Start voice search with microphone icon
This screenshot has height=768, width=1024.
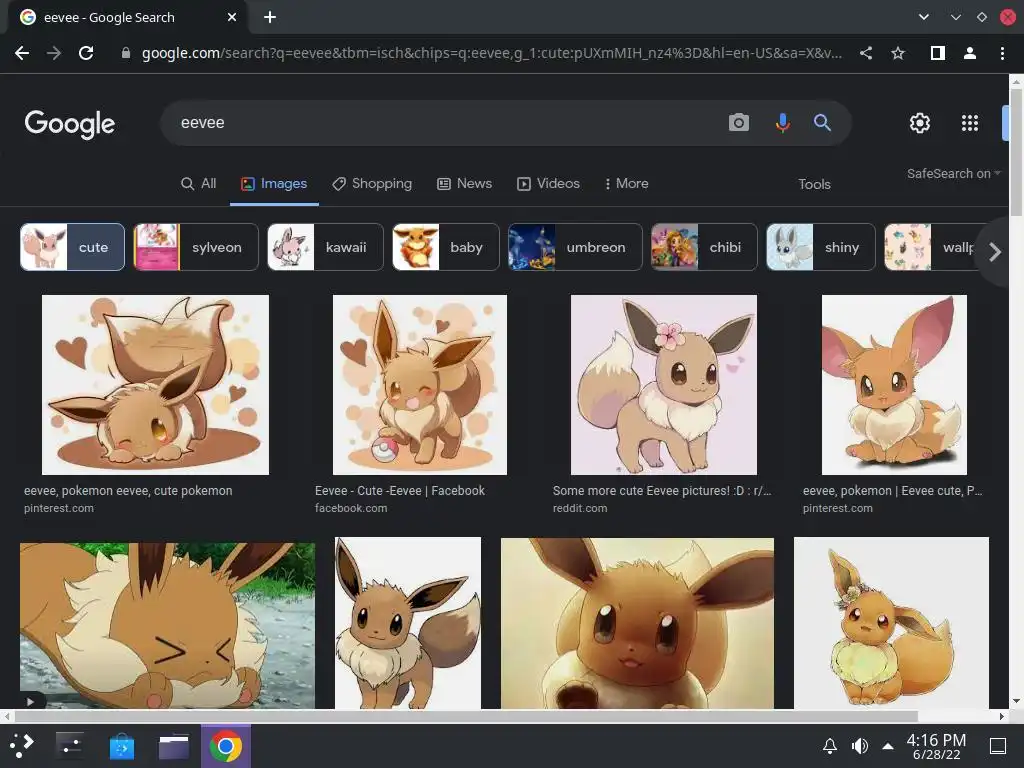[x=782, y=122]
